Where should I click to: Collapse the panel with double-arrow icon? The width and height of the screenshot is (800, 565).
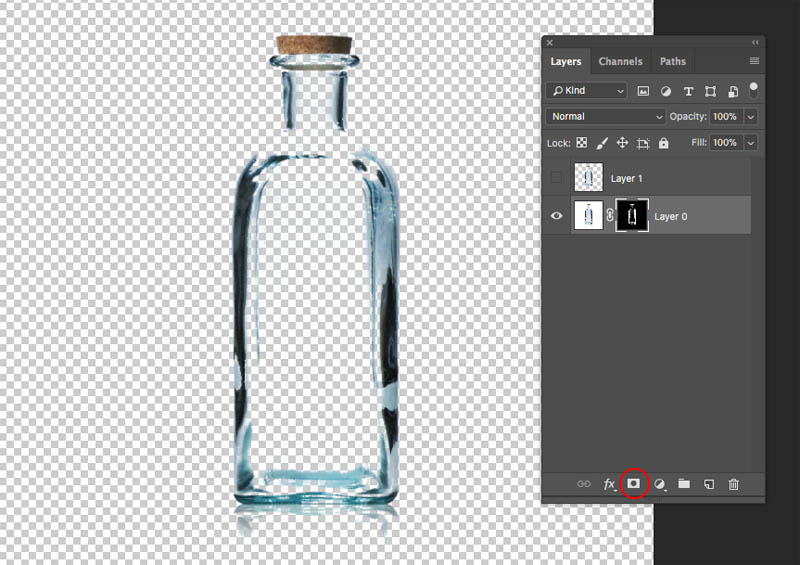click(x=756, y=42)
